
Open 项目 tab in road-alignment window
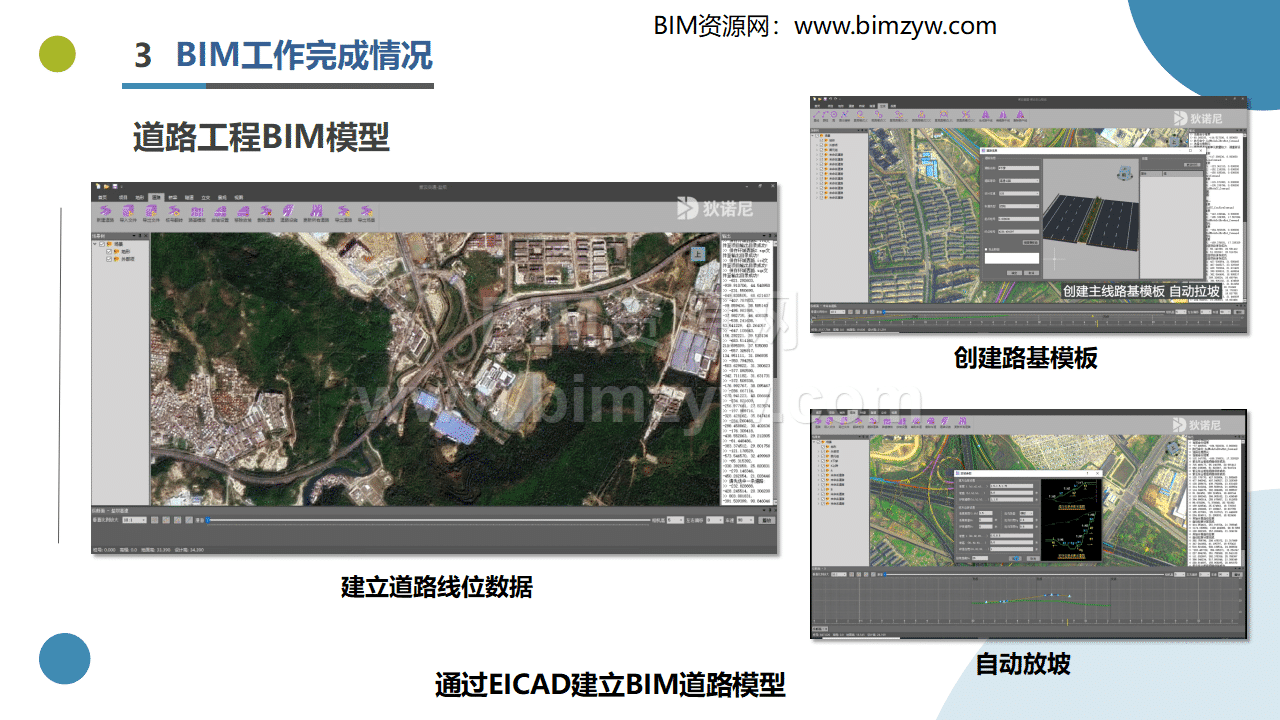(123, 198)
